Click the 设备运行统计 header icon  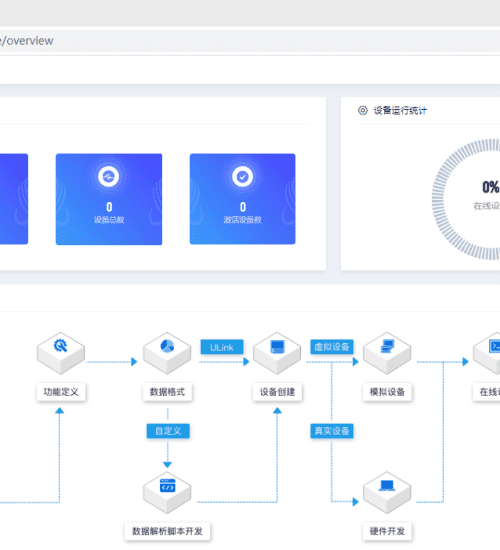[363, 110]
